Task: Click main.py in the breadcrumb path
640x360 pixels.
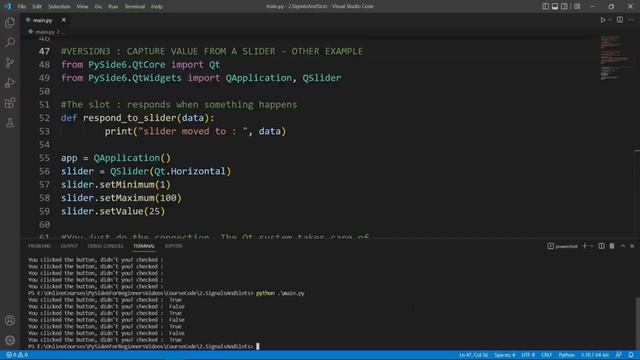Action: pos(44,31)
